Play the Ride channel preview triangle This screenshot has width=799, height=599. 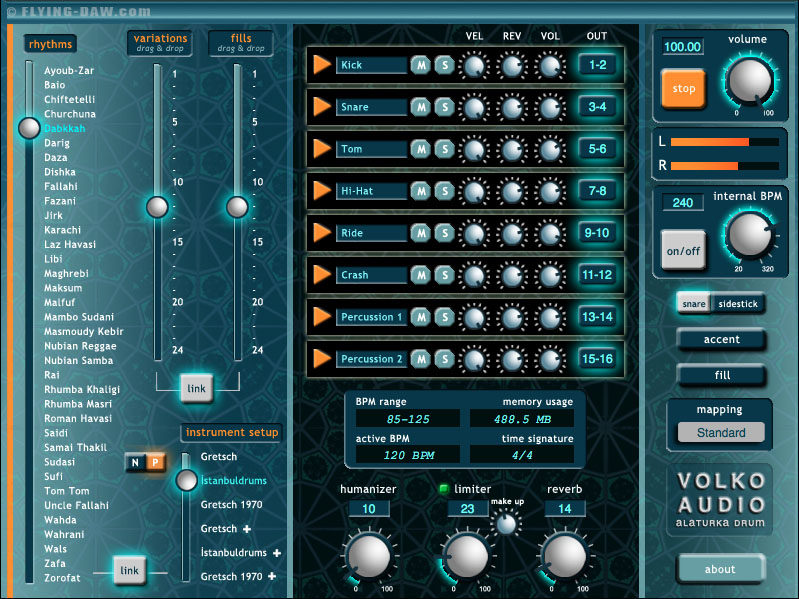point(322,233)
